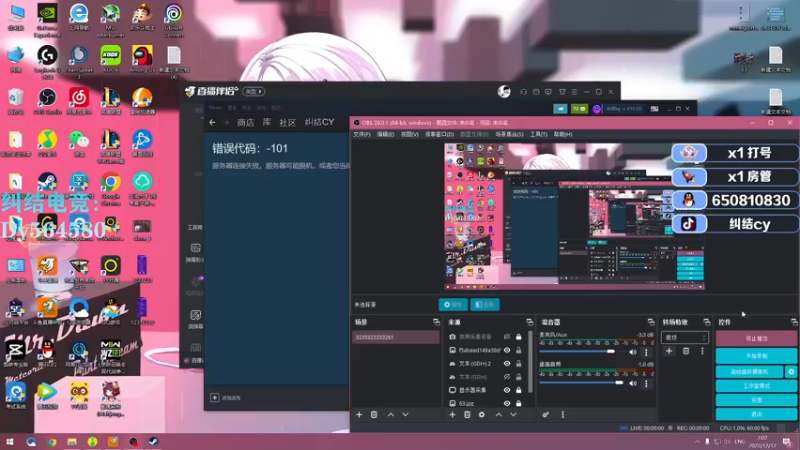Unlock the 视频采集设备 source lock
The width and height of the screenshot is (800, 450).
tap(518, 337)
